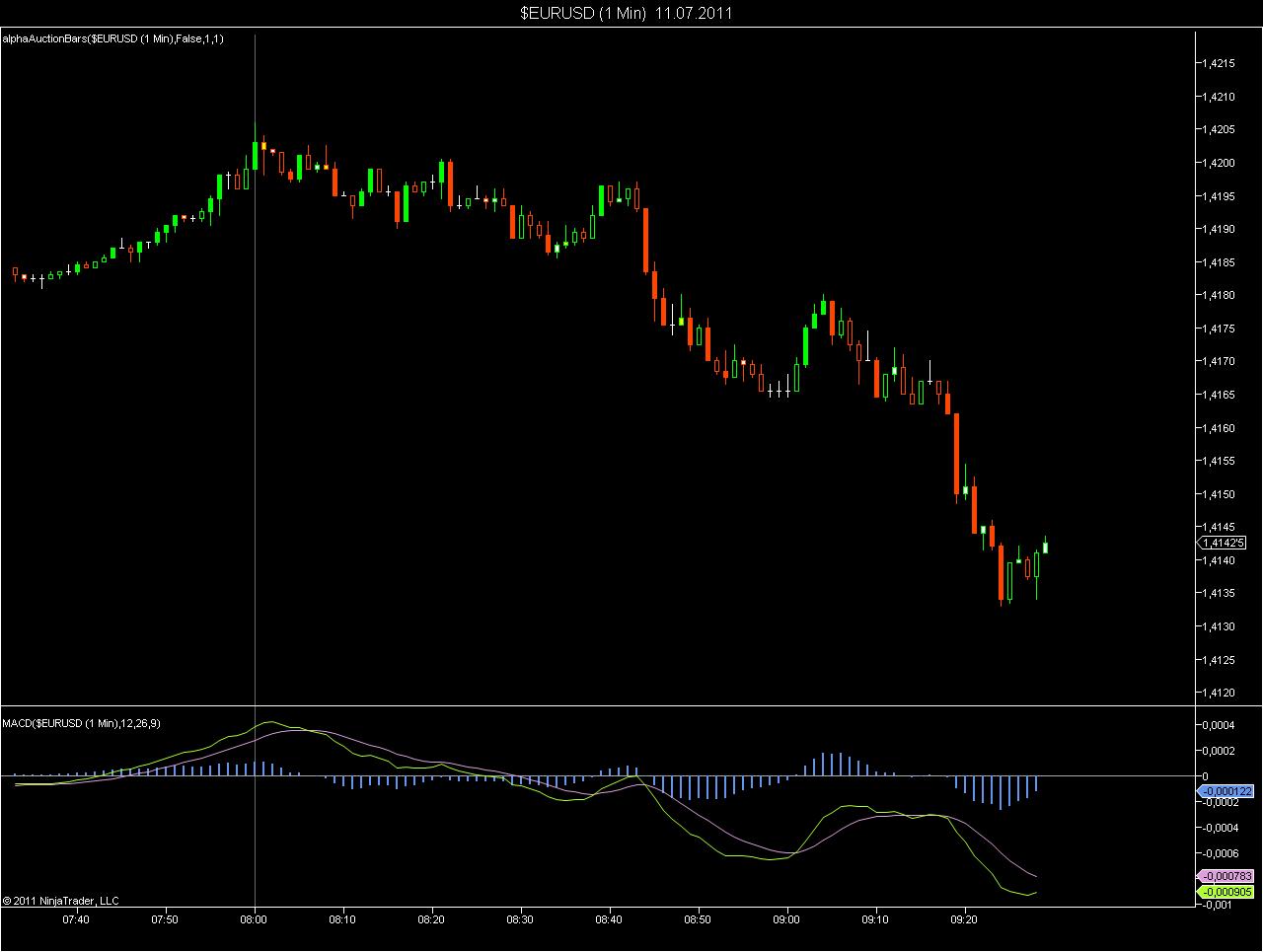The image size is (1263, 952).
Task: Click the 1,4215 price axis label
Action: [x=1219, y=63]
